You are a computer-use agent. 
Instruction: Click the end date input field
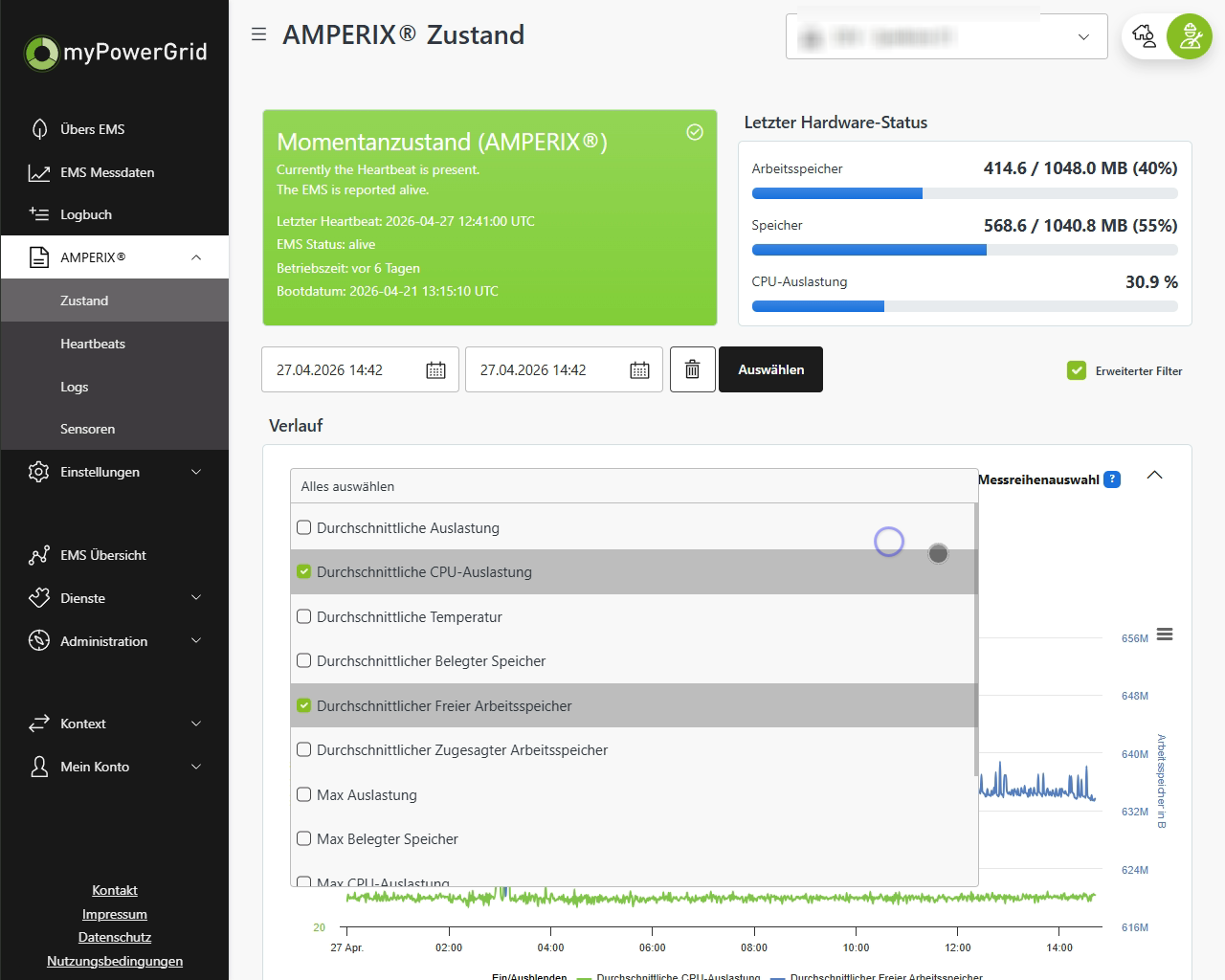pyautogui.click(x=564, y=369)
